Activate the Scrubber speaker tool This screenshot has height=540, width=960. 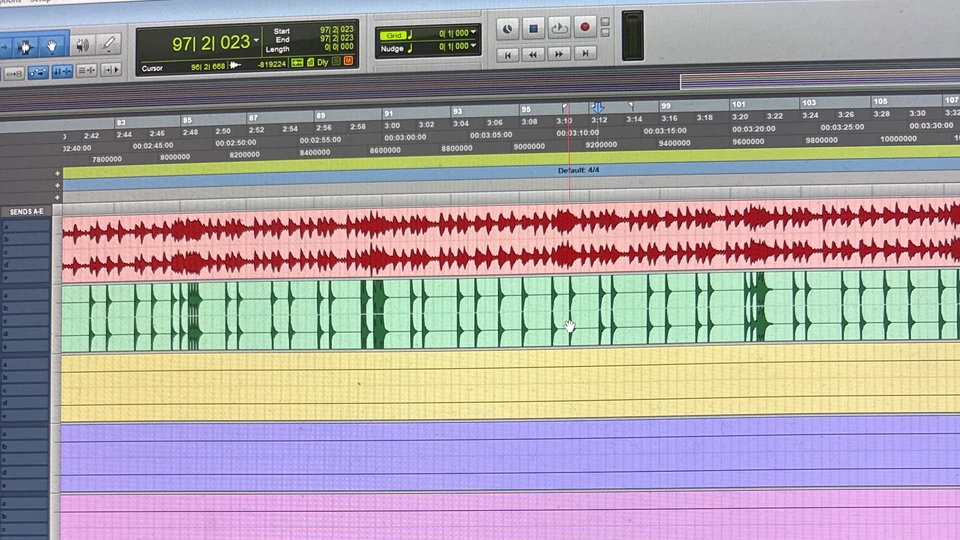pyautogui.click(x=82, y=45)
